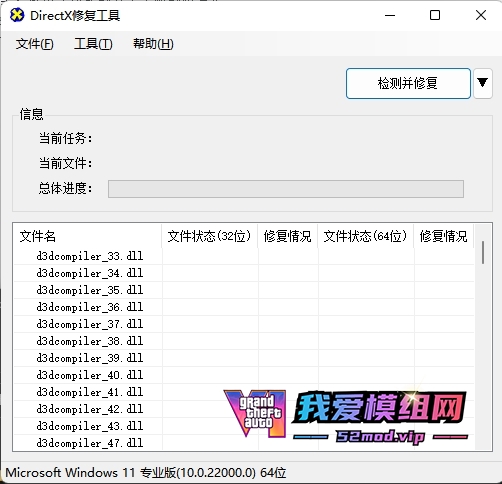Expand the arrow dropdown beside 检测并修复
Viewport: 502px width, 484px height.
point(483,83)
